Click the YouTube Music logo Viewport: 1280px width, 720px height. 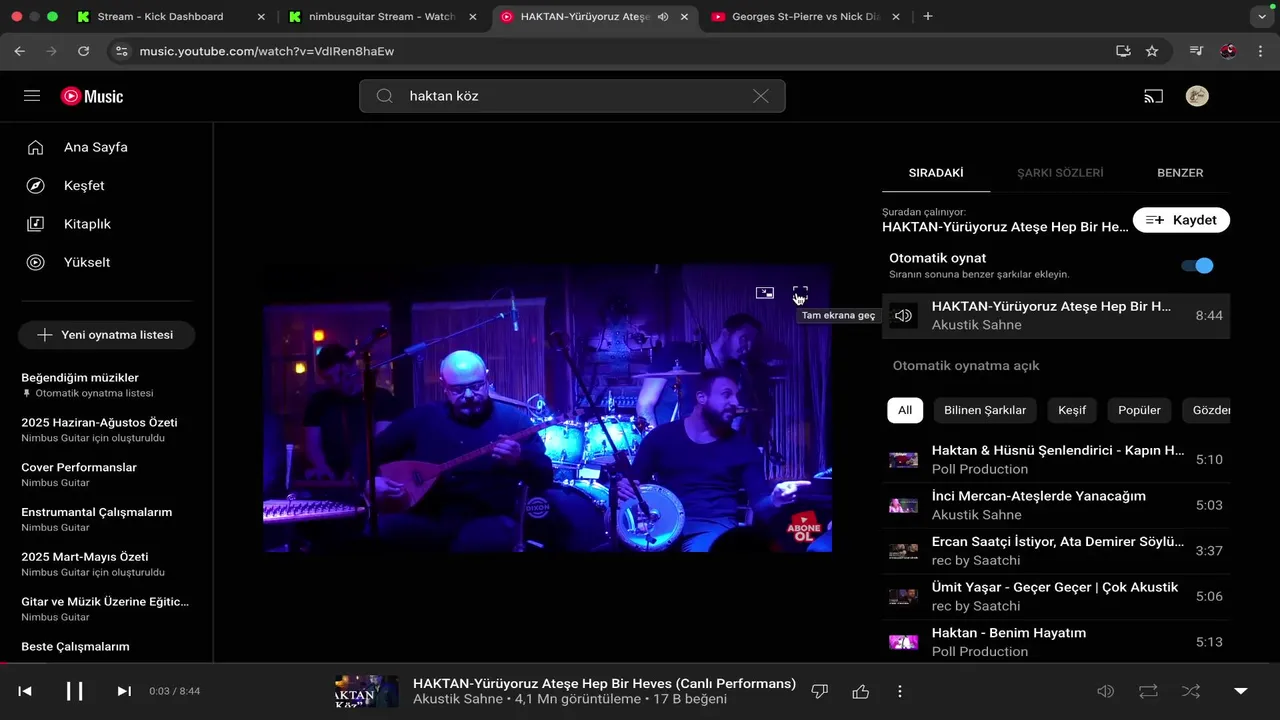[x=92, y=96]
